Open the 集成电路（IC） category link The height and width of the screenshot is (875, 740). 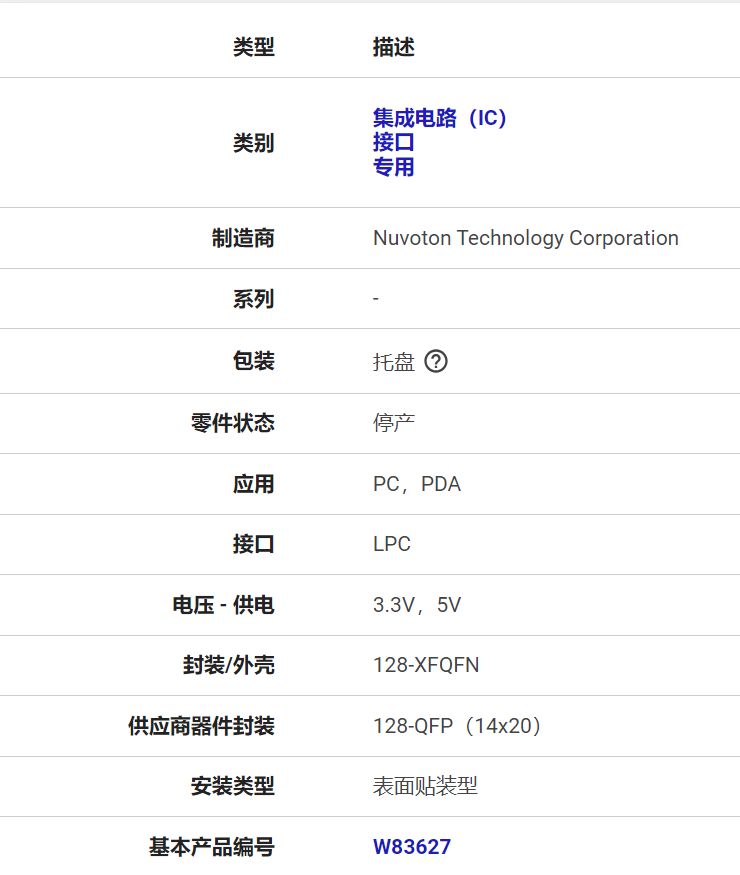[x=440, y=118]
